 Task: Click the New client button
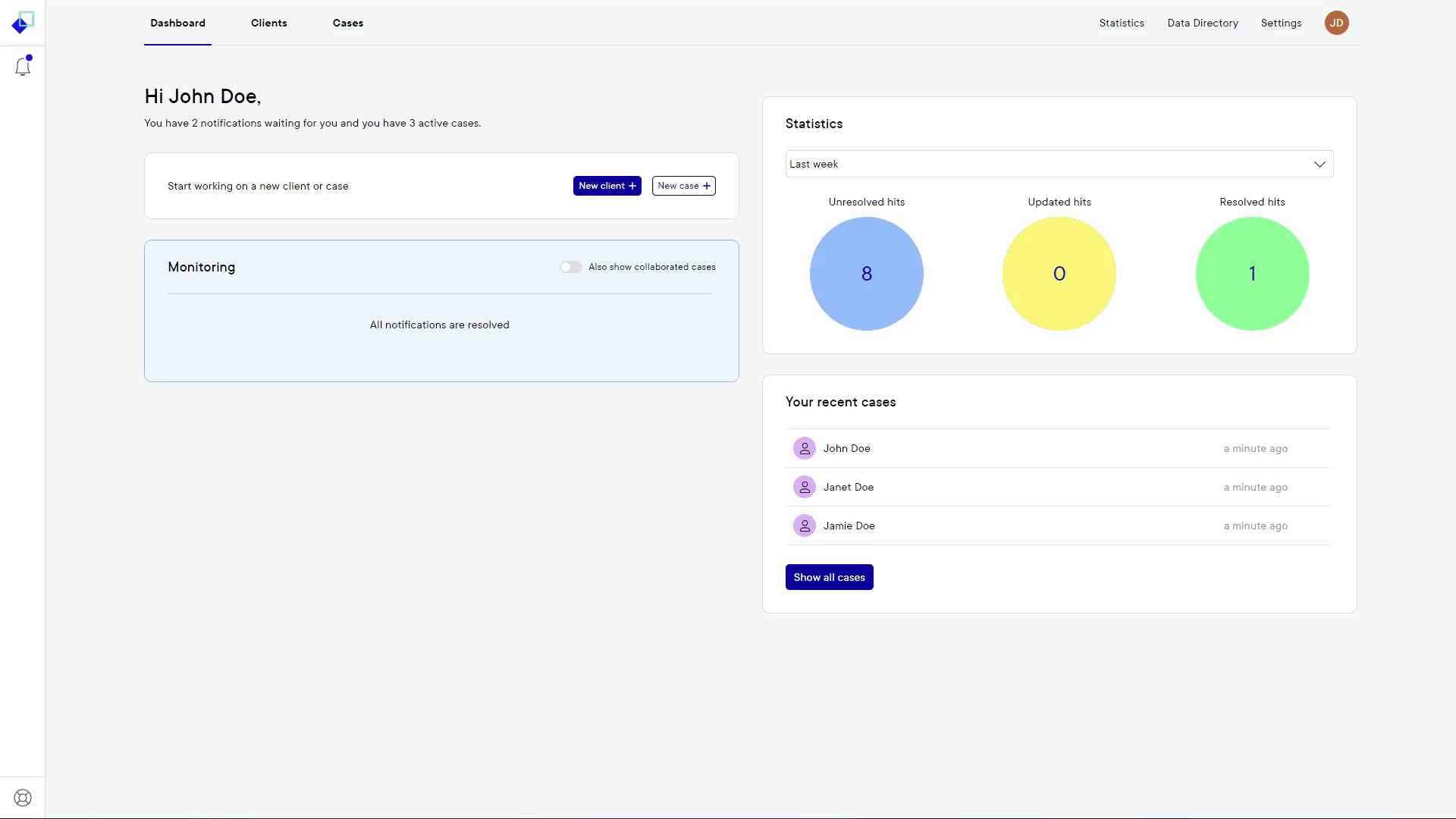click(606, 185)
